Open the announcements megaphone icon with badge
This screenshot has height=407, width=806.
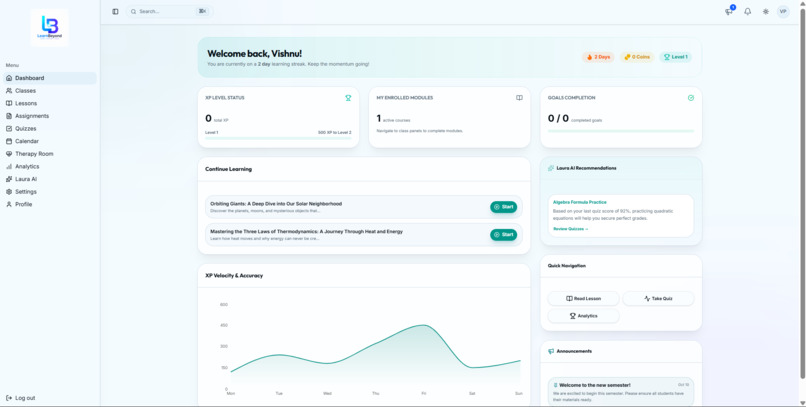pos(729,11)
